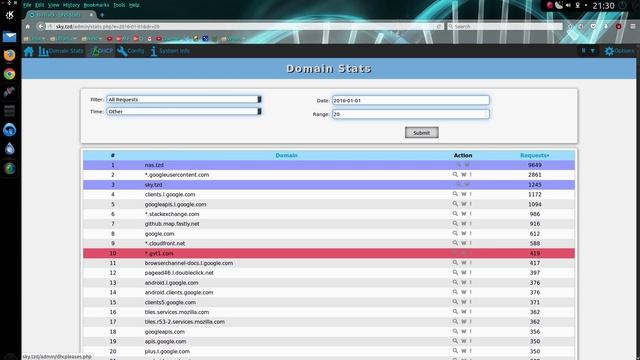This screenshot has height=360, width=640.
Task: Click the 9649 requests value
Action: click(535, 165)
